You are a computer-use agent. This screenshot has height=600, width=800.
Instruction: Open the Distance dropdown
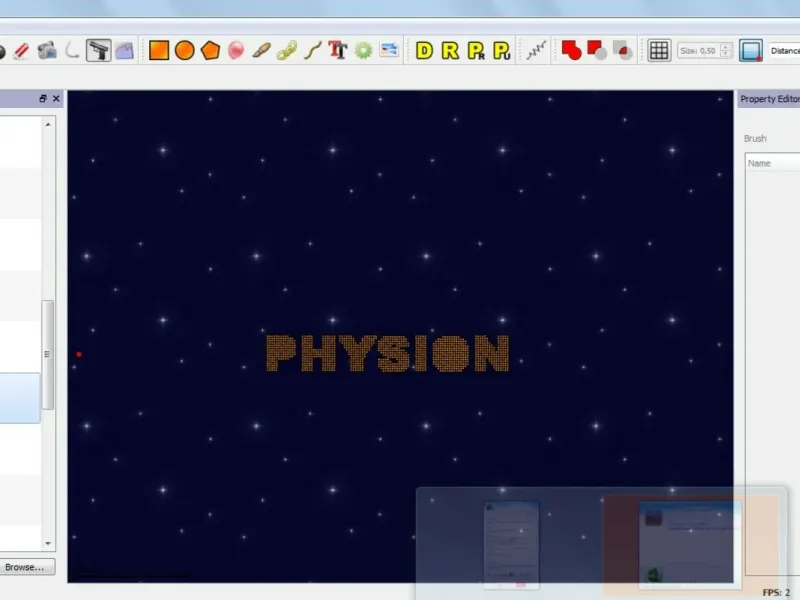pos(784,51)
